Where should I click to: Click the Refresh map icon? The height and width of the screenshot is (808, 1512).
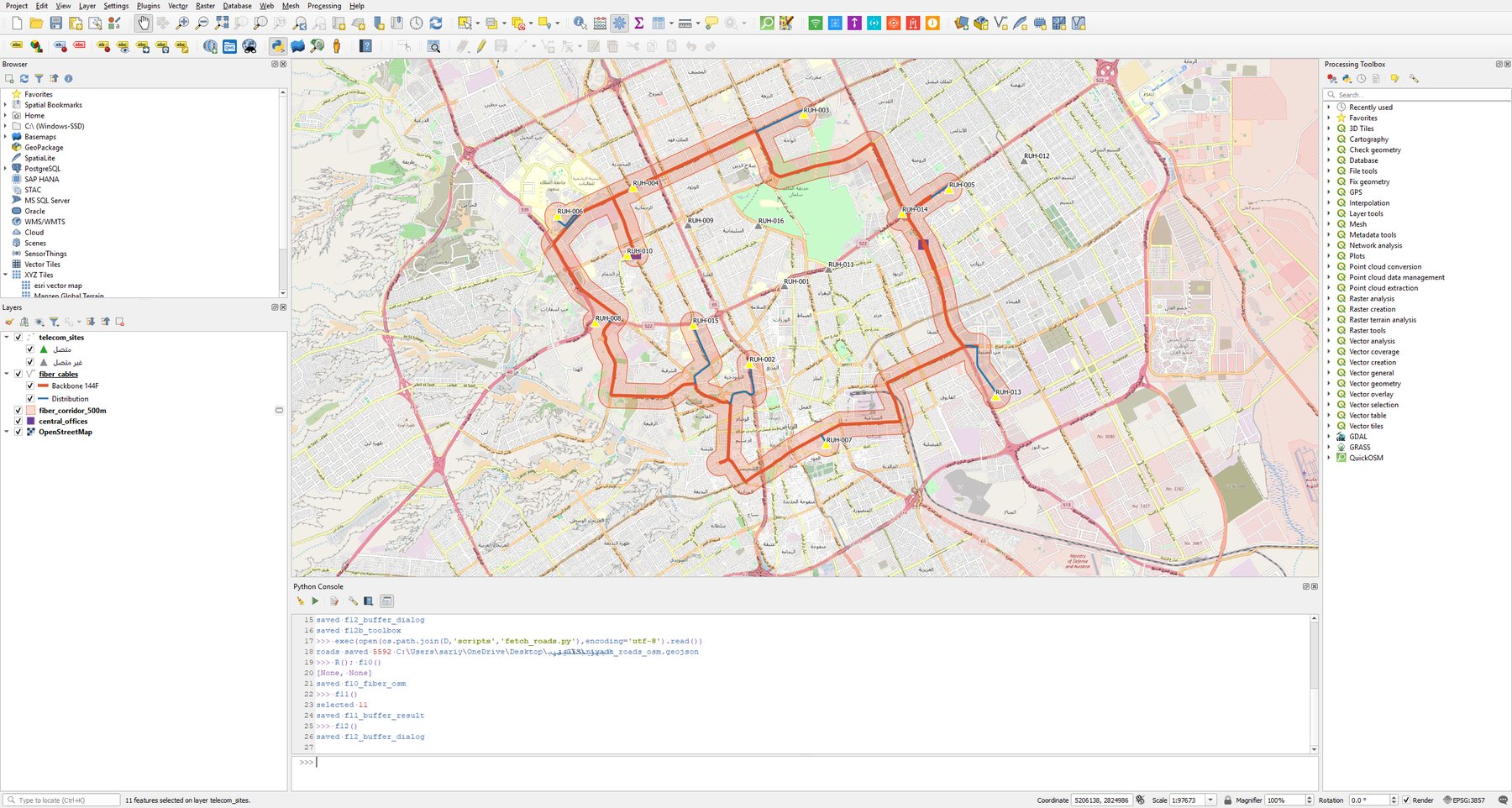436,24
